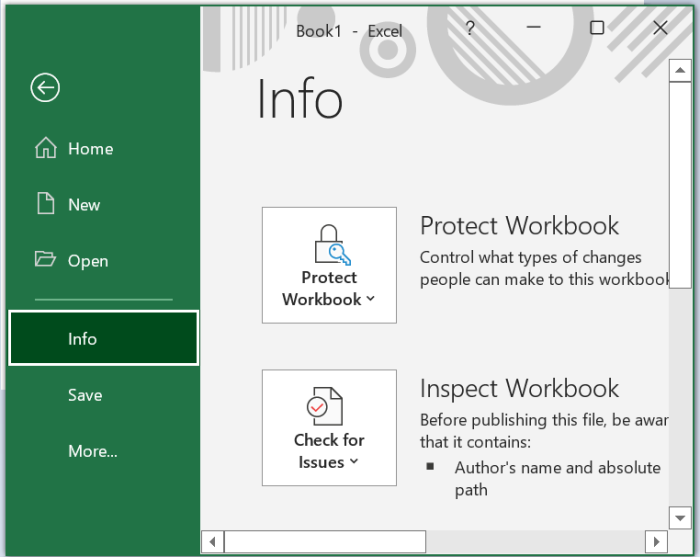Image resolution: width=700 pixels, height=557 pixels.
Task: Click "Author's name and absolute path" text
Action: click(x=558, y=478)
